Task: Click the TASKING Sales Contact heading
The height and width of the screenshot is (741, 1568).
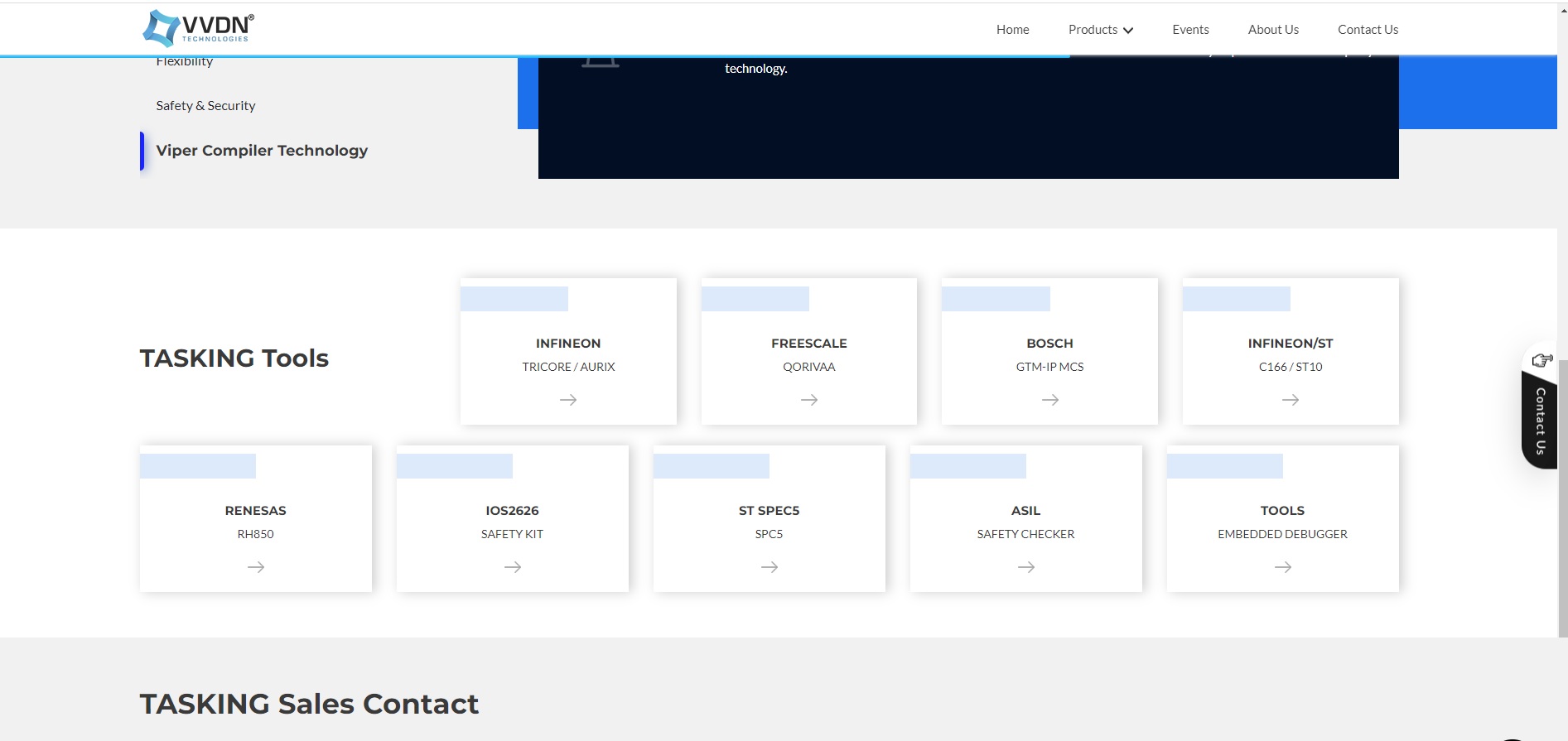Action: point(309,704)
